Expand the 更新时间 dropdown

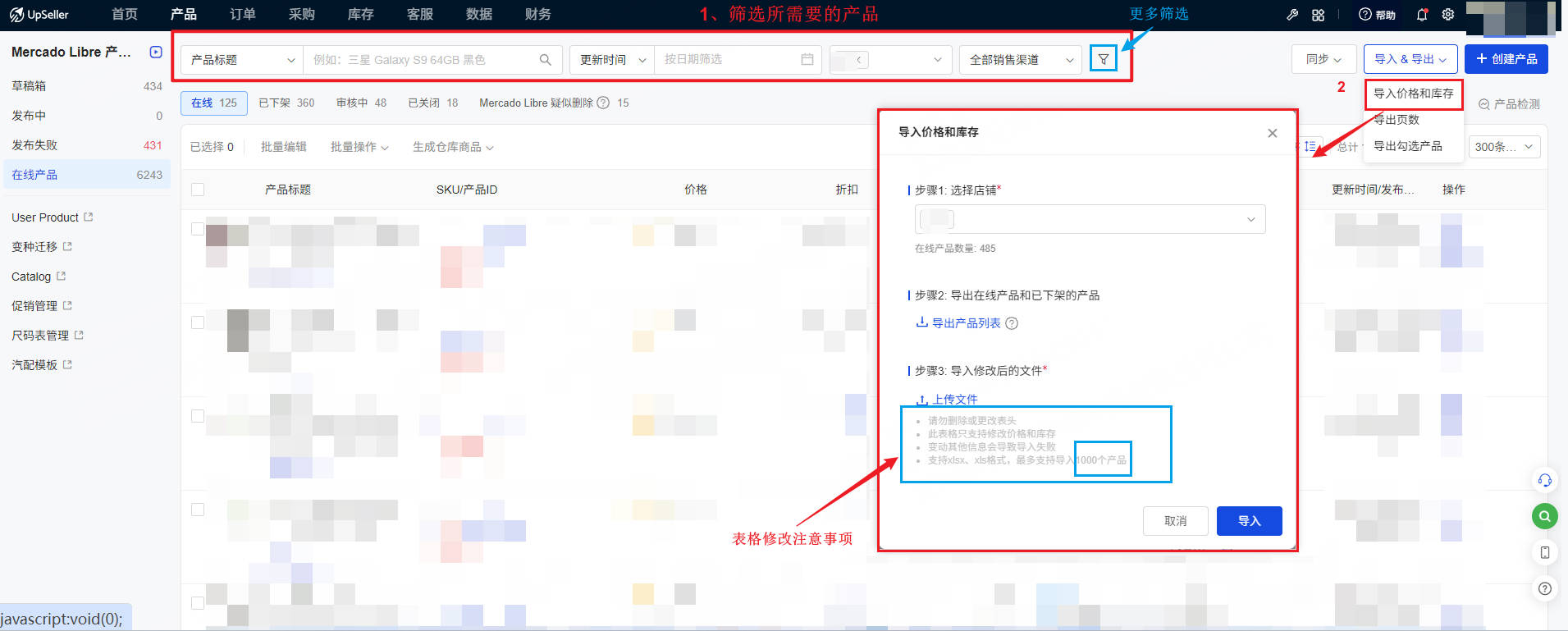[x=612, y=60]
